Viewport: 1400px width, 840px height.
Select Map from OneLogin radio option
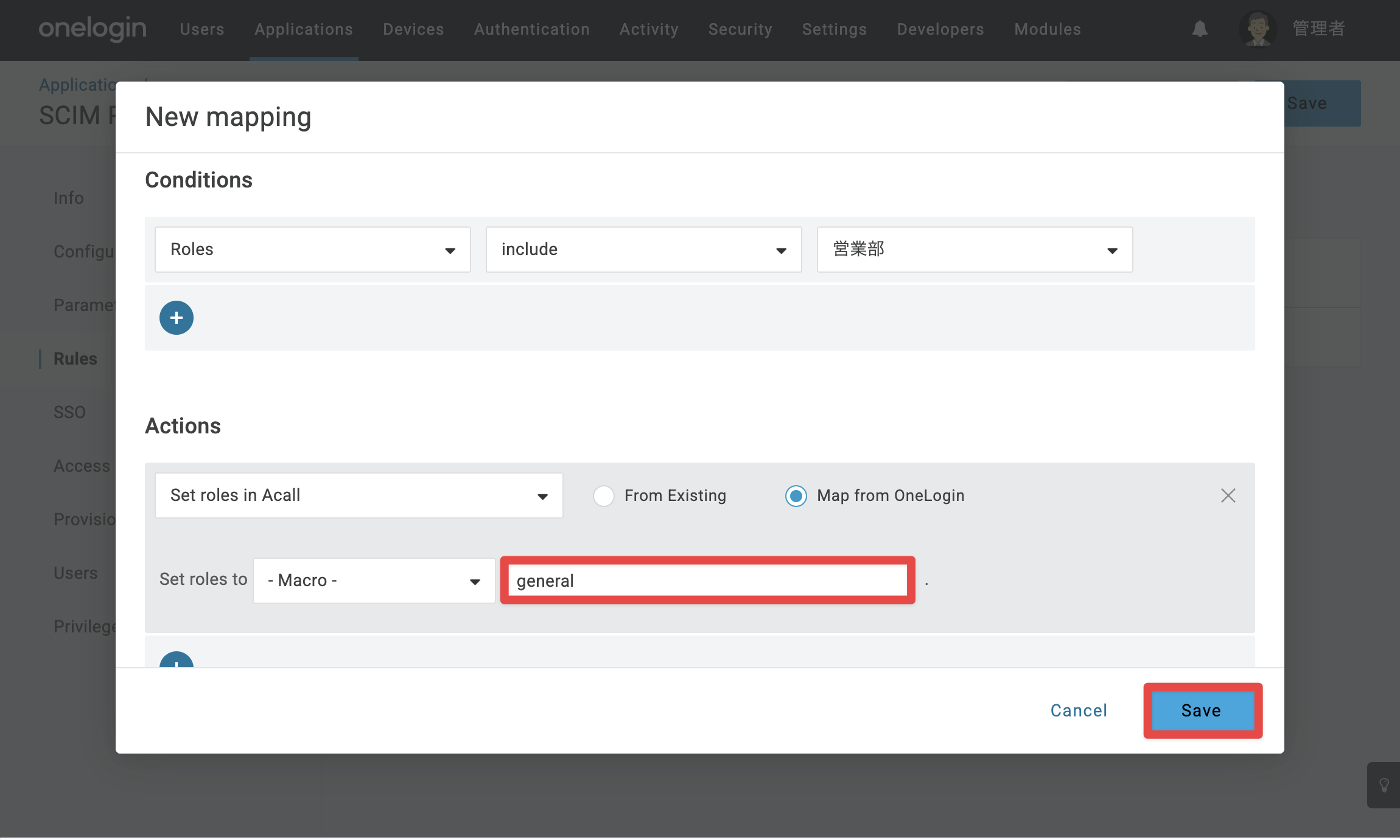(796, 496)
